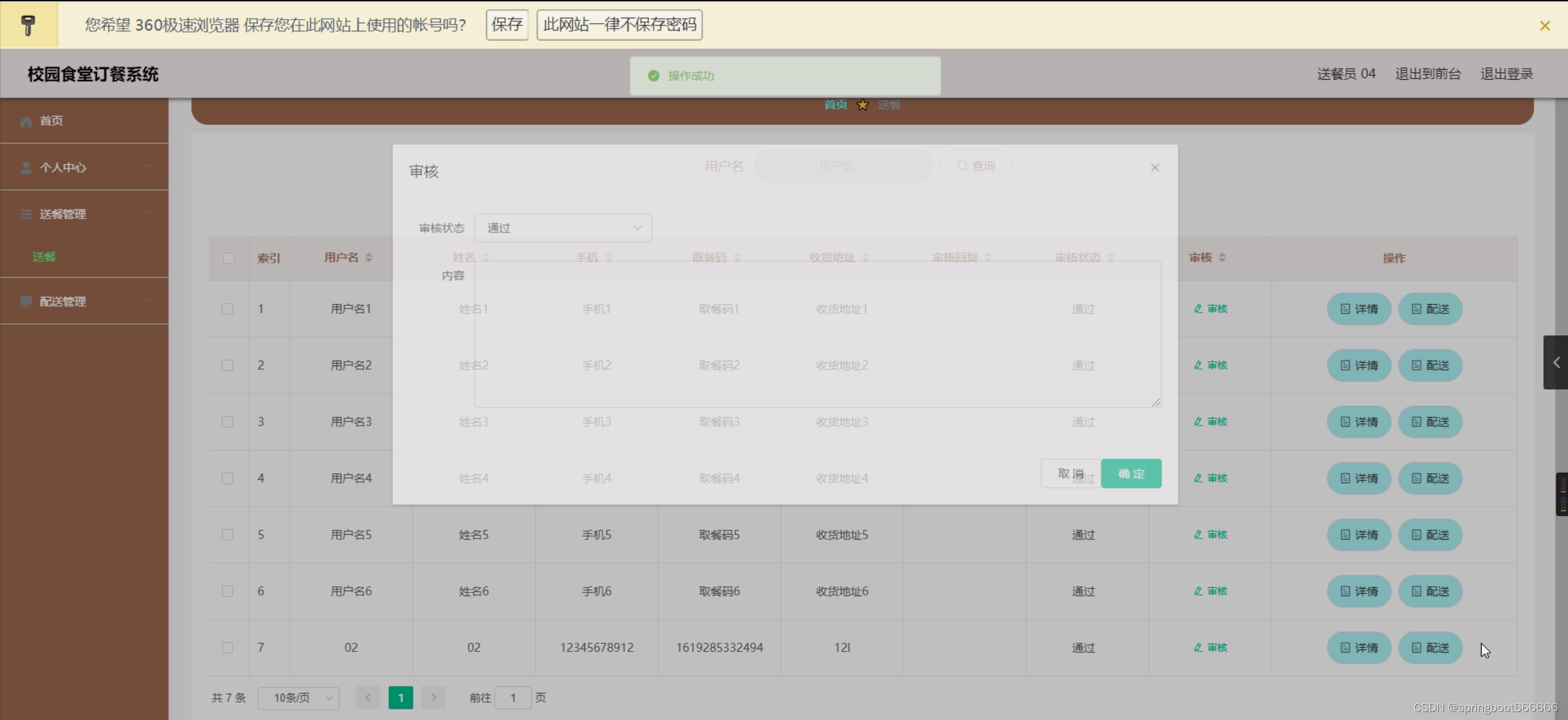Open the 审核状态 dropdown showing 通过
This screenshot has width=1568, height=720.
[x=563, y=228]
